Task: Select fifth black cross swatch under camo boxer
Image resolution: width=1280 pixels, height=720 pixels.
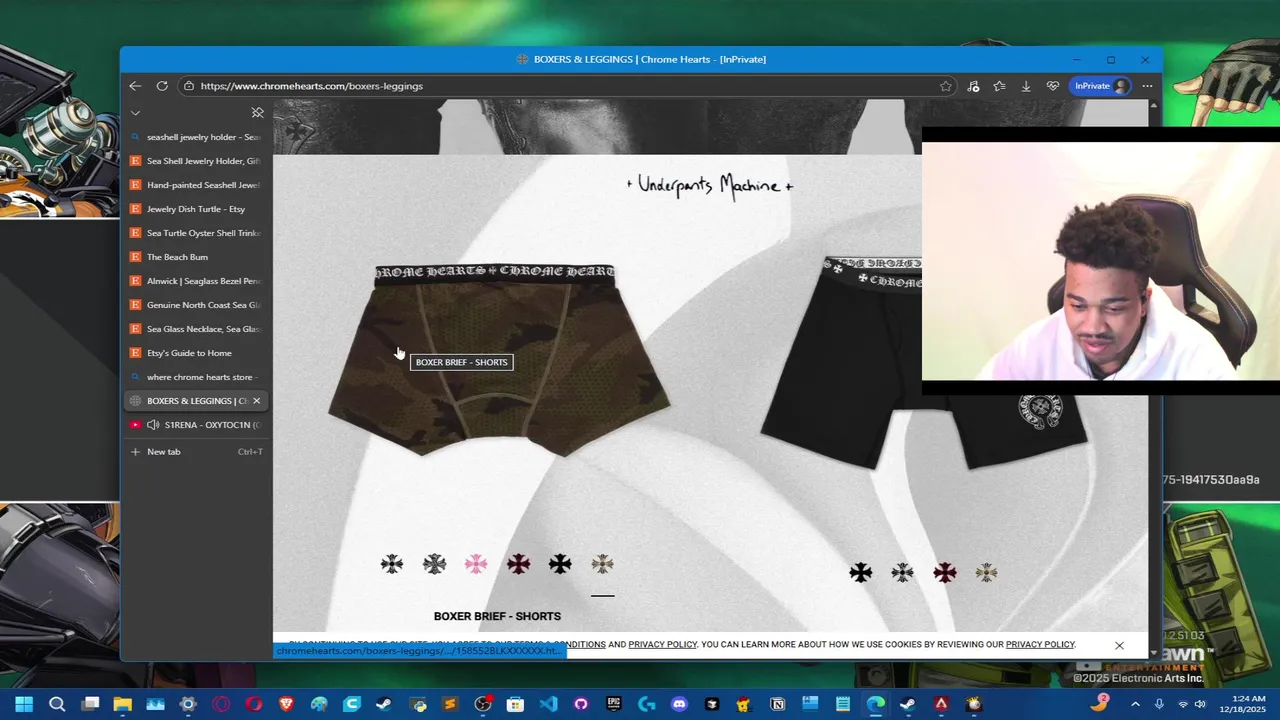Action: [x=560, y=564]
